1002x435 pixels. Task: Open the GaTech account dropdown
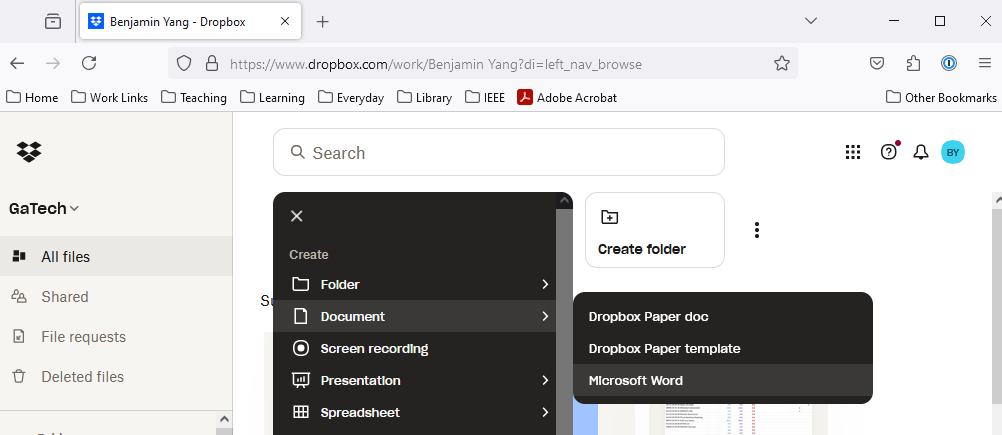[44, 209]
